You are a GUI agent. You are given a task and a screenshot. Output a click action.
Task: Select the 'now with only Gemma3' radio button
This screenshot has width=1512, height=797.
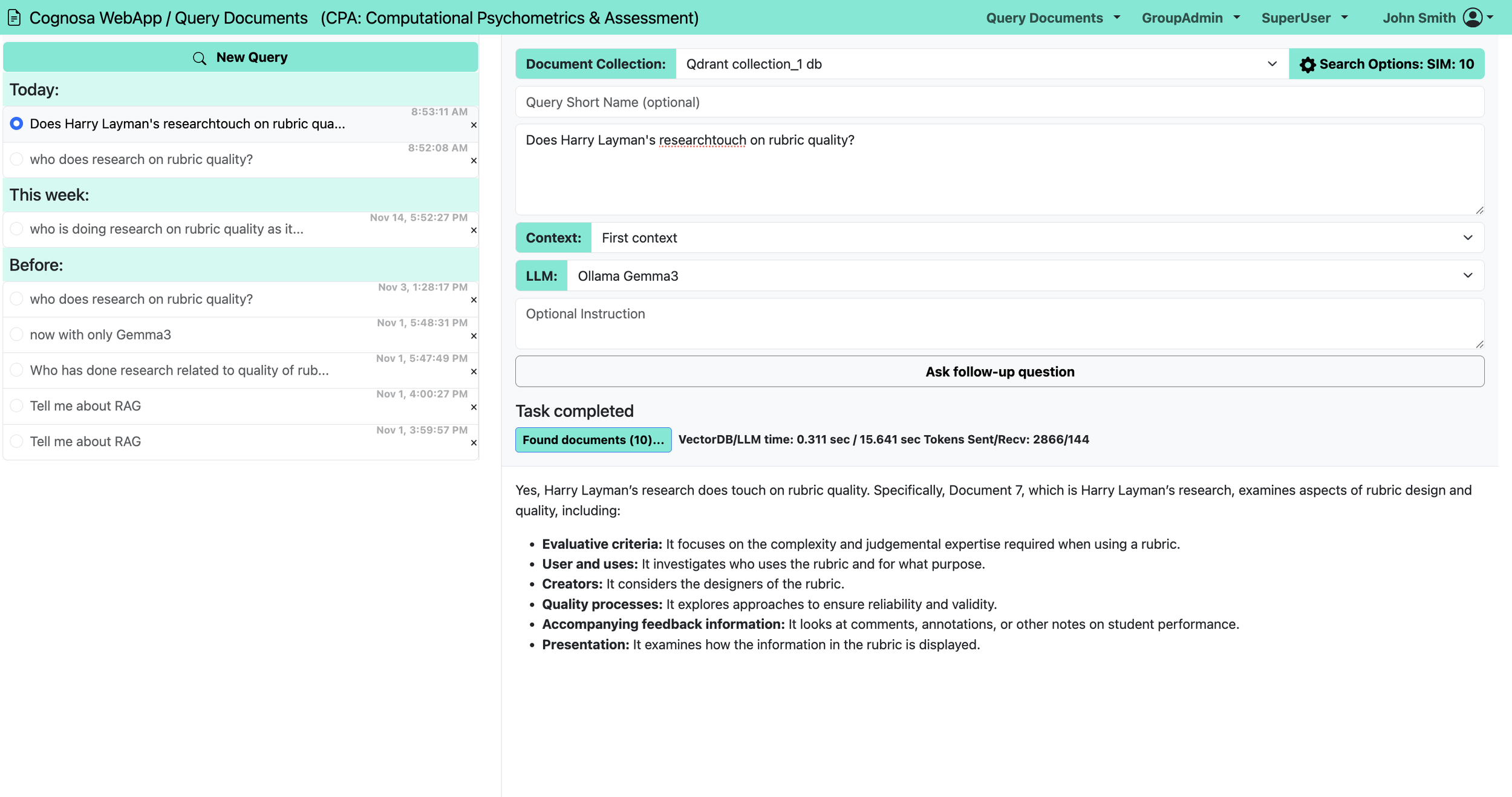point(17,335)
